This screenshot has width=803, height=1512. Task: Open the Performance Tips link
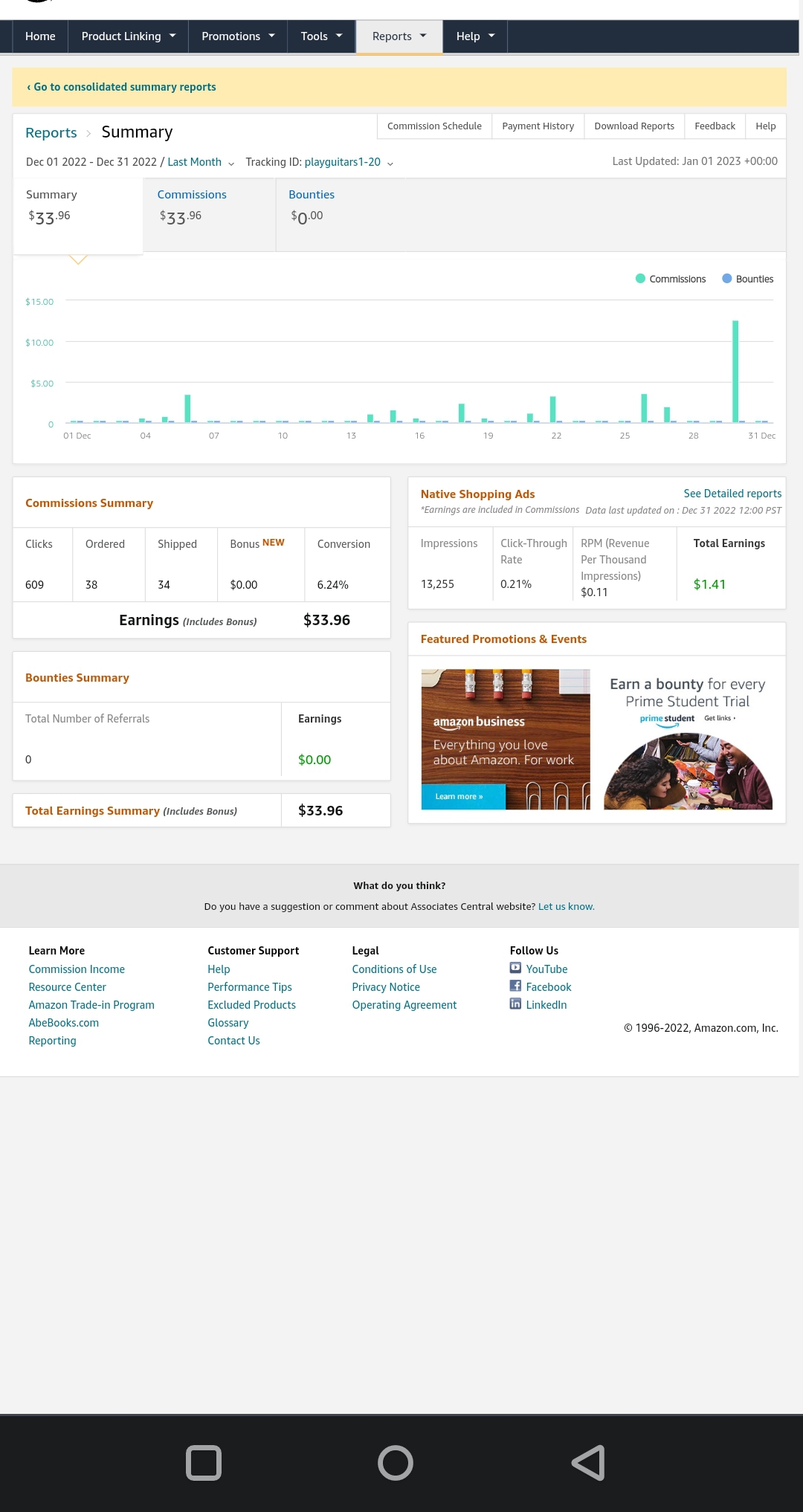coord(250,987)
